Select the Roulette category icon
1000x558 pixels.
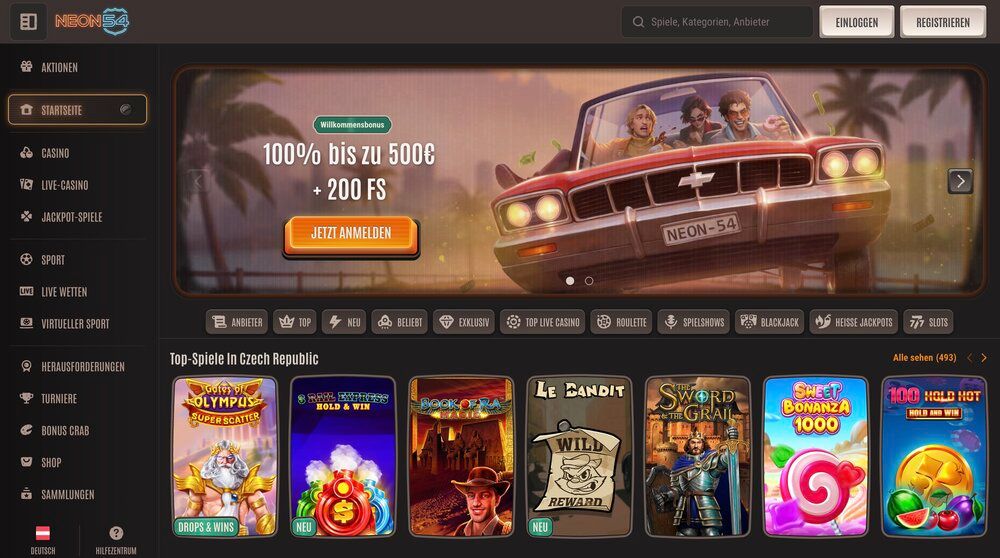(603, 322)
